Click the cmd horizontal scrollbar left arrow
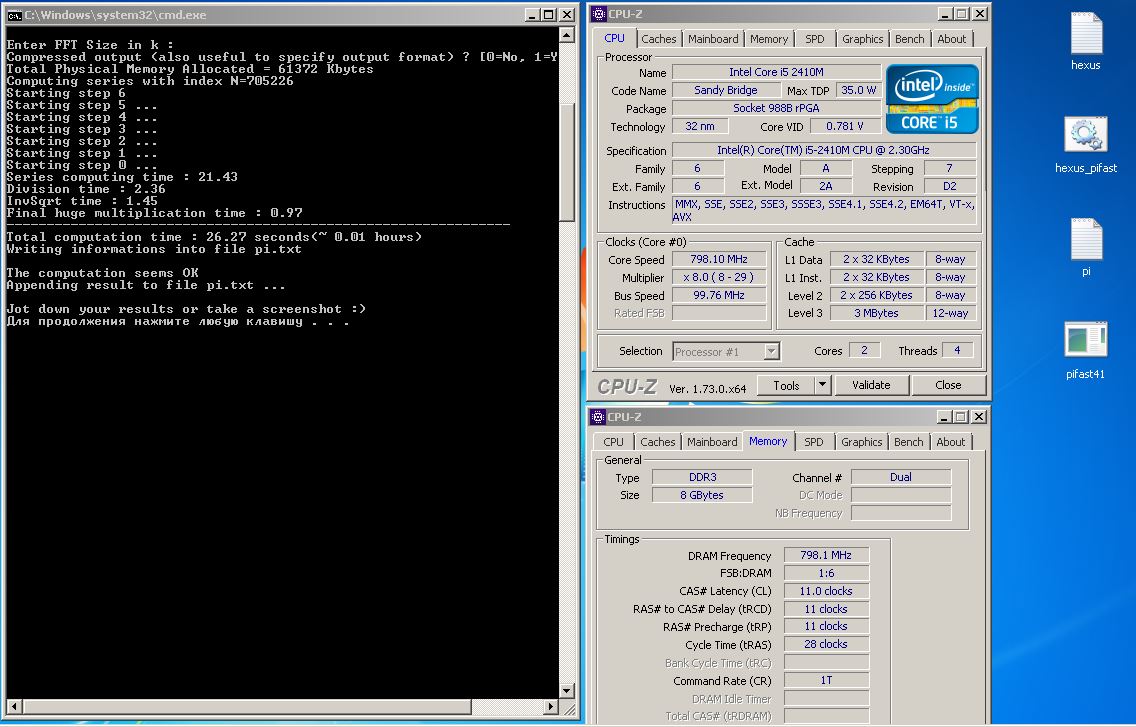The height and width of the screenshot is (727, 1136). 14,707
